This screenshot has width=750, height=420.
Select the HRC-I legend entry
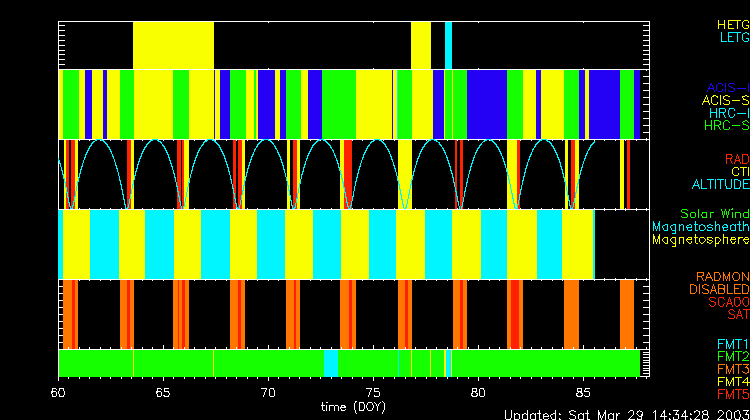click(x=728, y=113)
